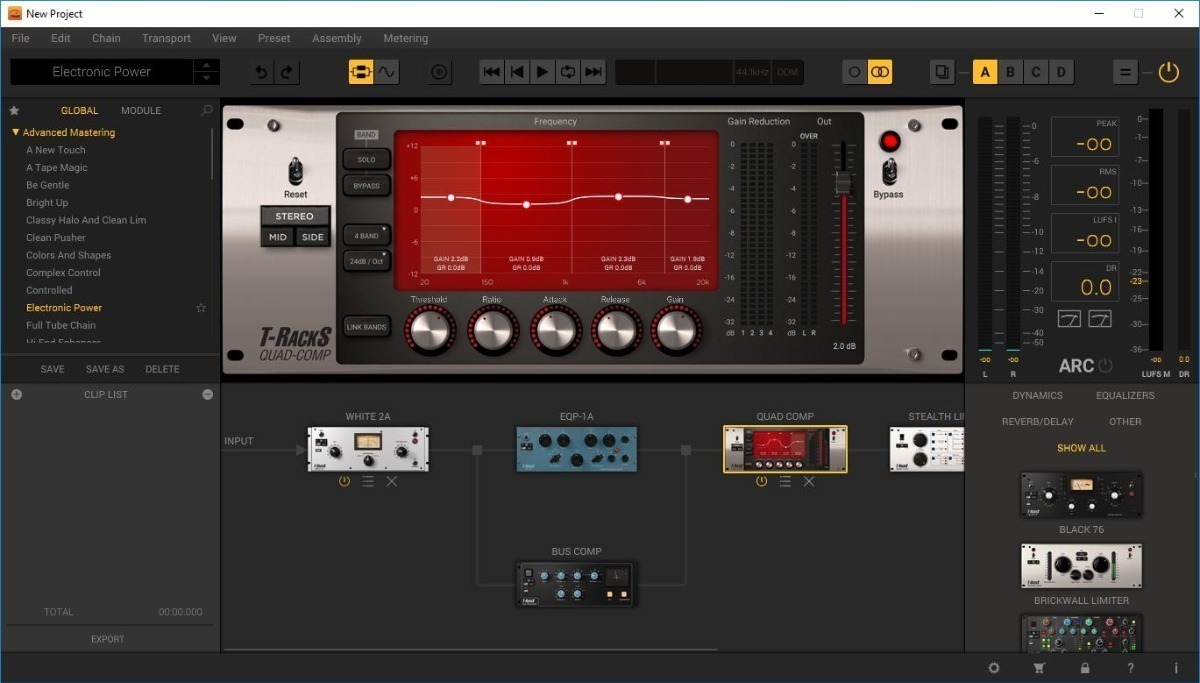Screen dimensions: 1200x683
Task: Flip the Quad-Comp Reset switch
Action: (x=295, y=170)
